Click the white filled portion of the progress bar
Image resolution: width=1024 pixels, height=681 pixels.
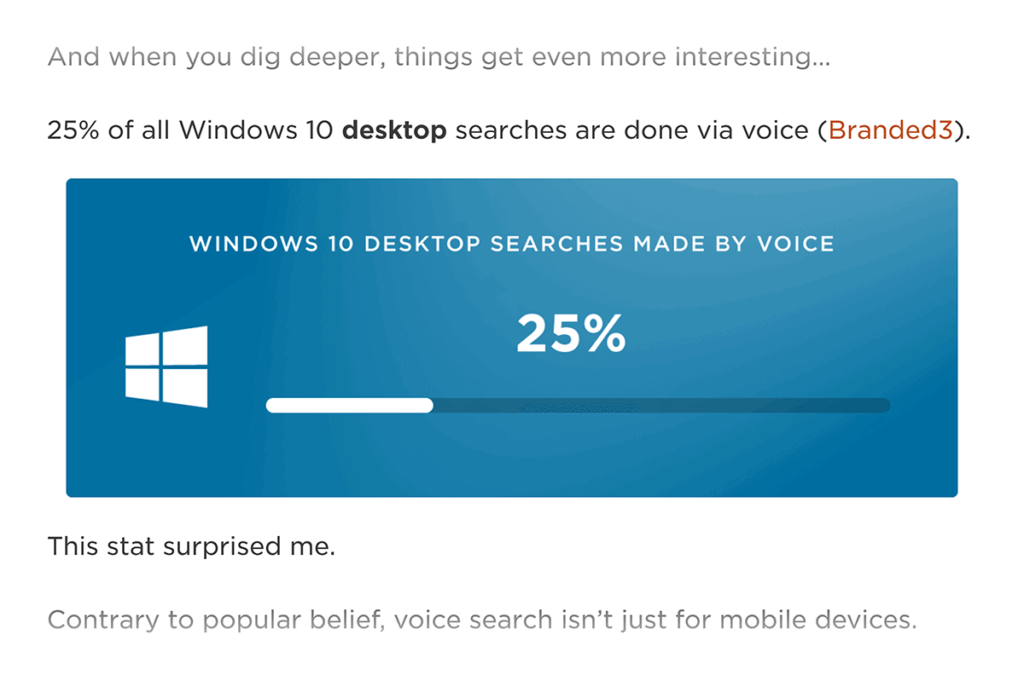(x=349, y=405)
